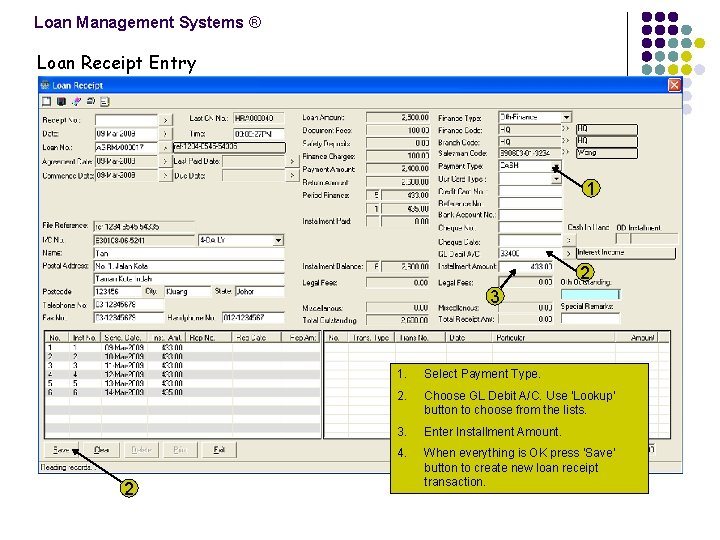The height and width of the screenshot is (540, 720).
Task: Click the notepad icon in toolbar
Action: tap(105, 101)
